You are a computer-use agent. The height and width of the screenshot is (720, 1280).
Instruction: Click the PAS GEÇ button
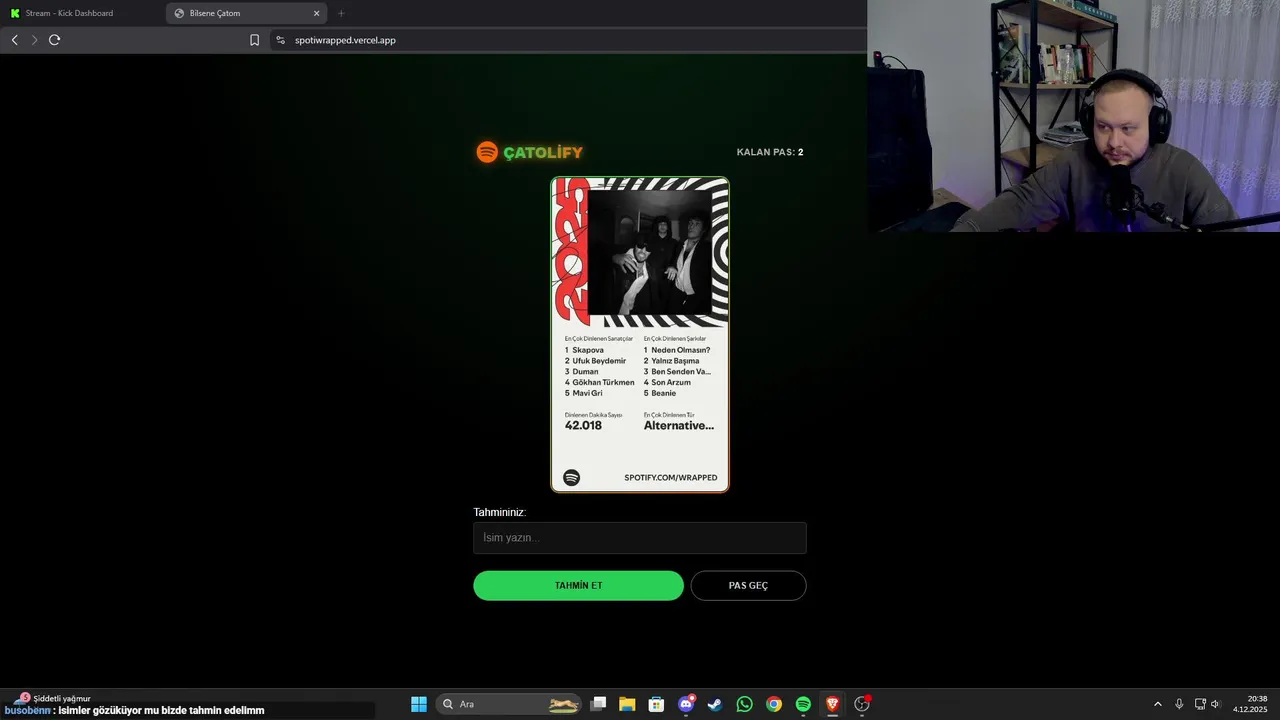(x=748, y=586)
